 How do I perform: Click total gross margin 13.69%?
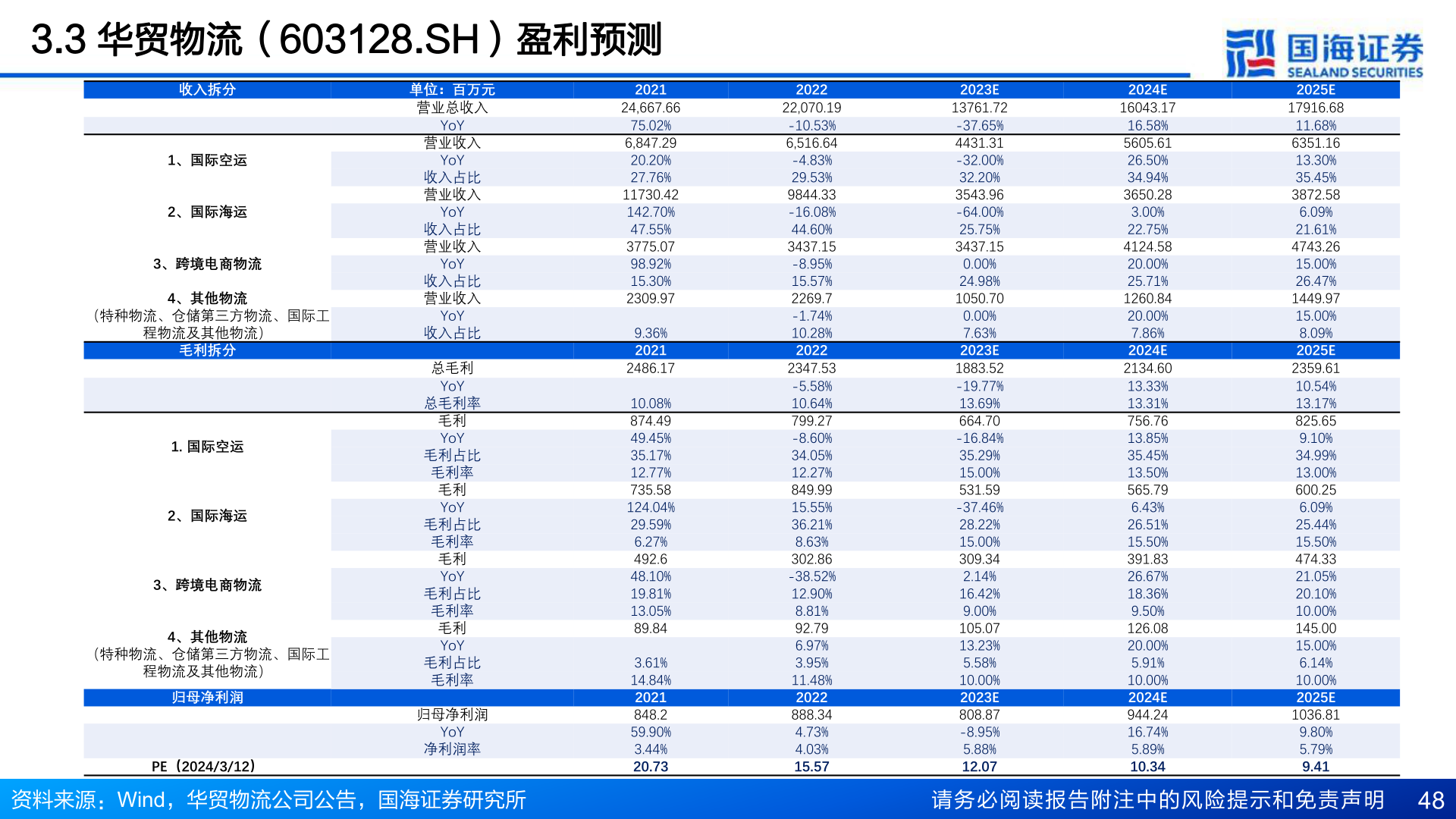(x=980, y=403)
